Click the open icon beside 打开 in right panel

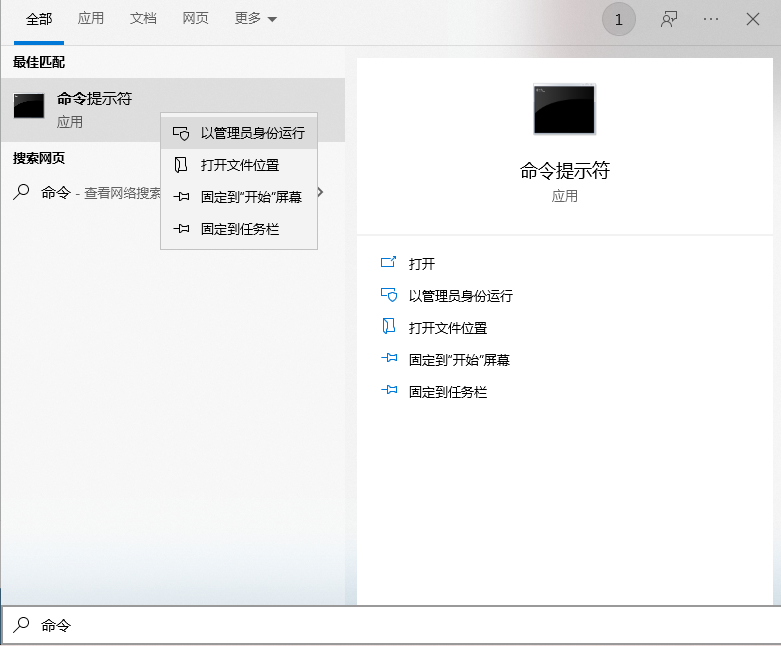point(389,264)
